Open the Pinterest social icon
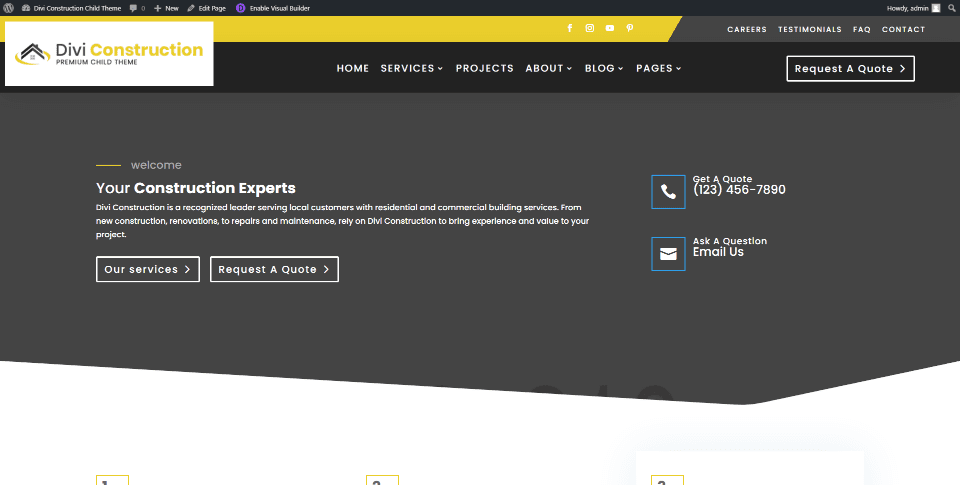Image resolution: width=960 pixels, height=485 pixels. pos(630,29)
